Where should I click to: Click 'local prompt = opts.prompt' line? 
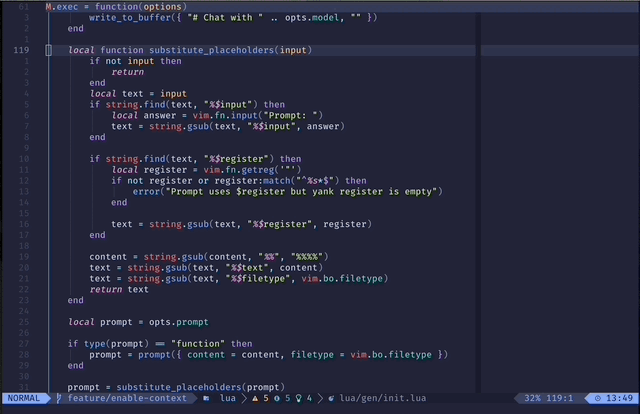pyautogui.click(x=139, y=321)
